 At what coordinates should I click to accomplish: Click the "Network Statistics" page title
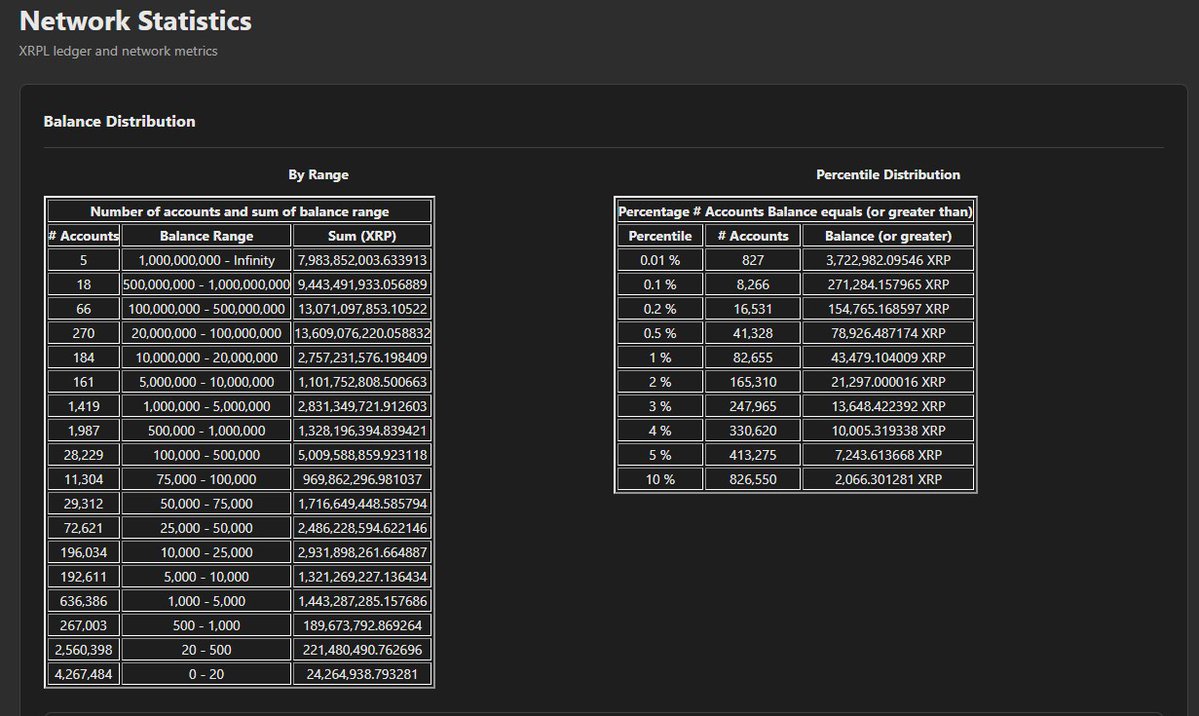[x=135, y=21]
